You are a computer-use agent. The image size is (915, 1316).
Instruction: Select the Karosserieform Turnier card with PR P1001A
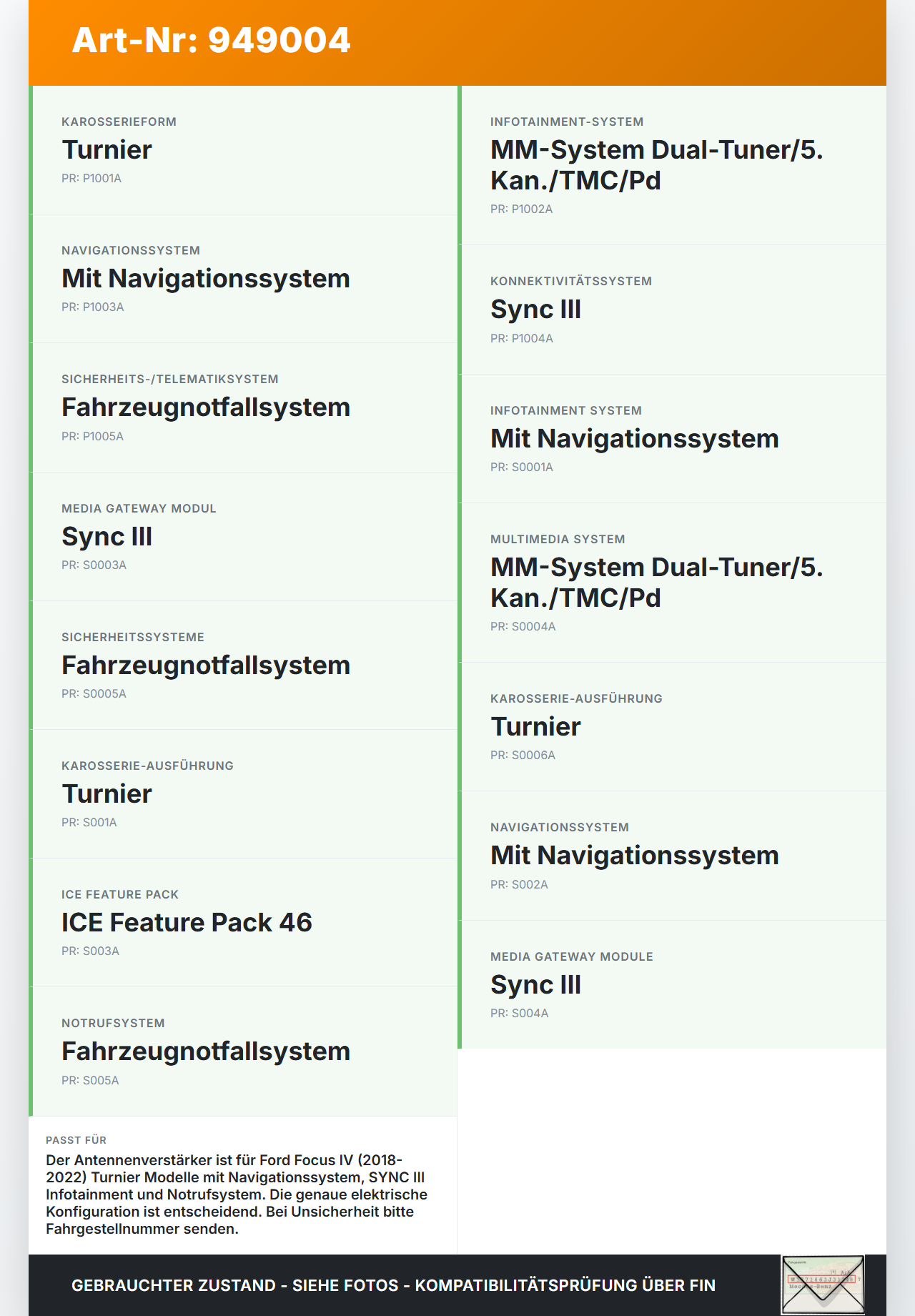[243, 150]
